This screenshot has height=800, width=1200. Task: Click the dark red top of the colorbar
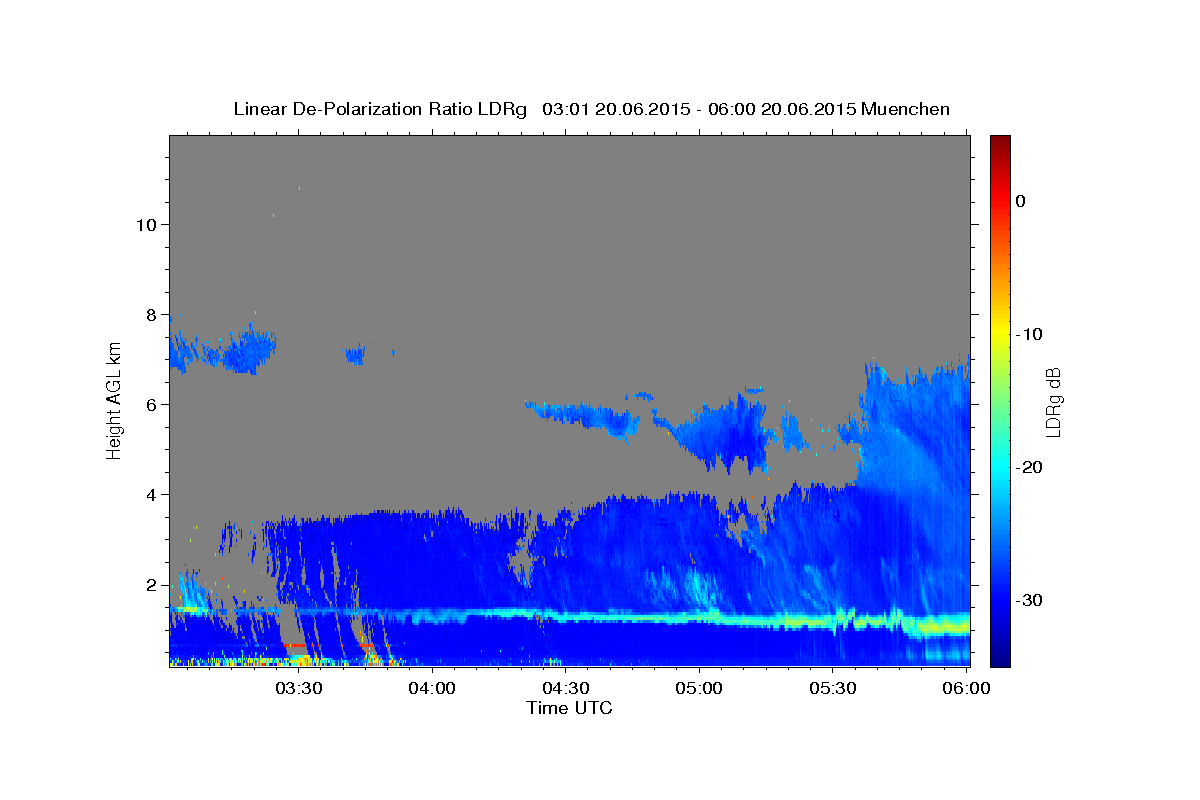tap(1000, 145)
